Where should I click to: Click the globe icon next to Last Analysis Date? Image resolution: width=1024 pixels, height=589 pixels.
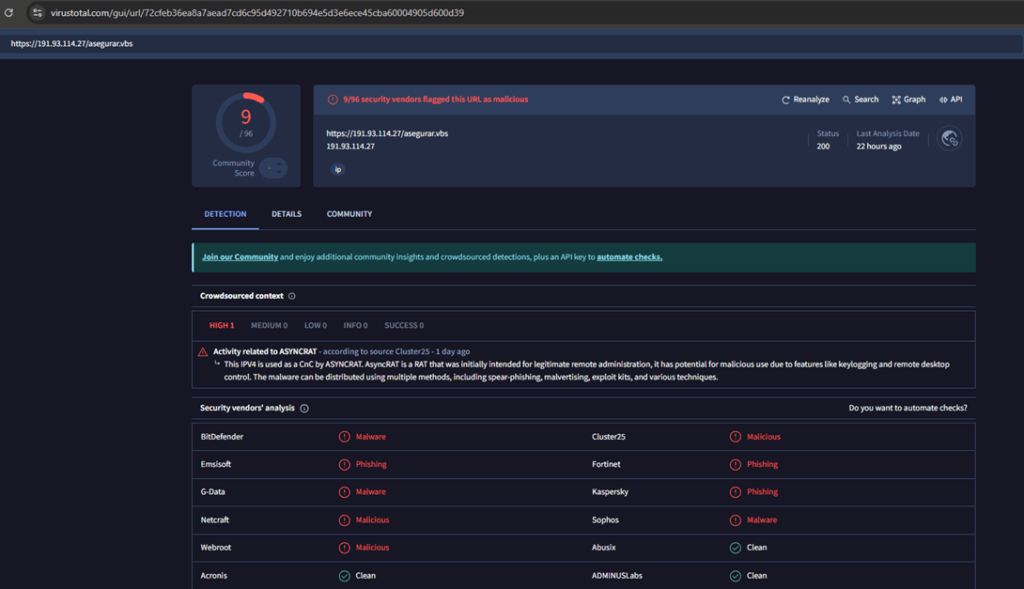tap(950, 139)
